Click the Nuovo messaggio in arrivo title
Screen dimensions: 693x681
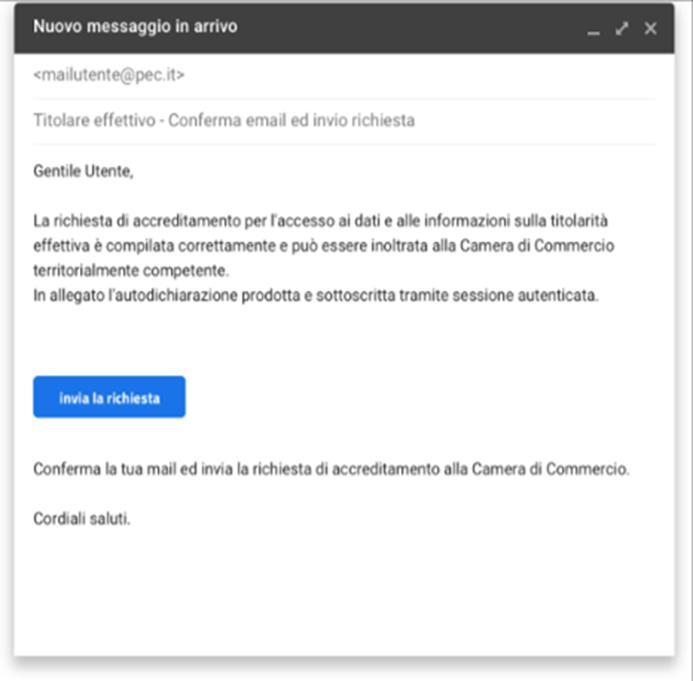[135, 27]
